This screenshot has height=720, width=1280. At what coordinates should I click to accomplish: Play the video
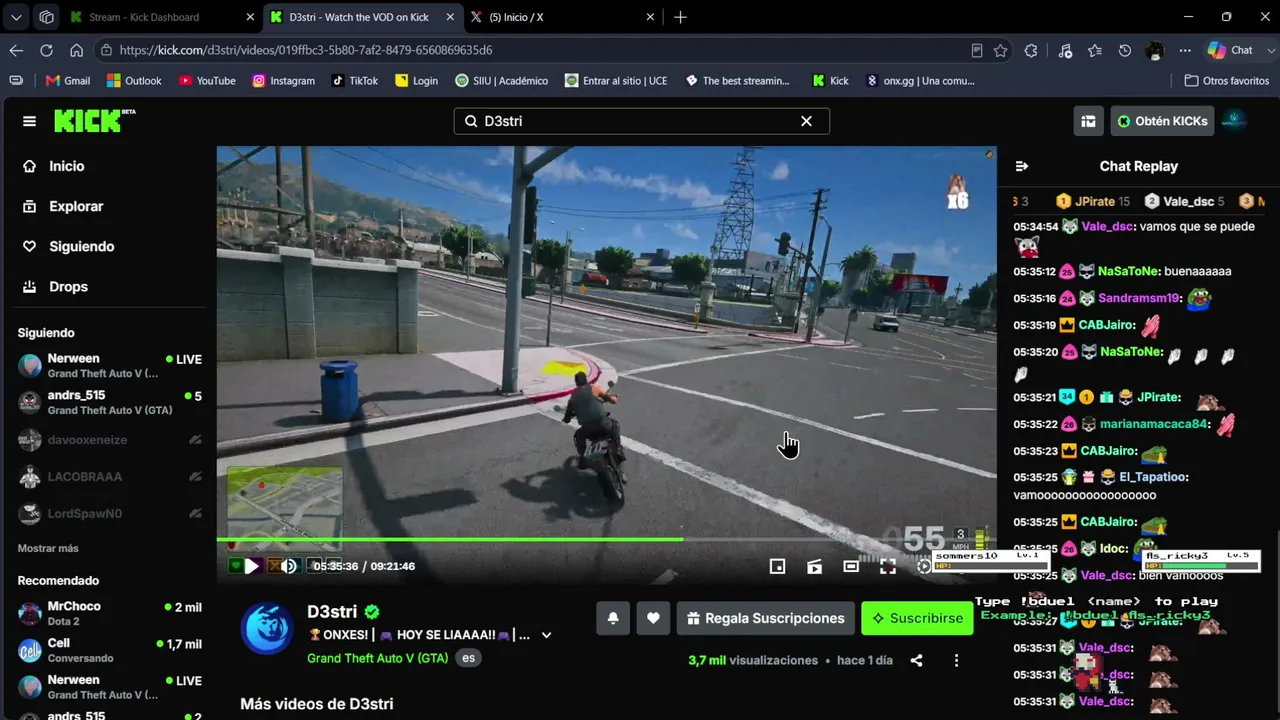[x=251, y=566]
